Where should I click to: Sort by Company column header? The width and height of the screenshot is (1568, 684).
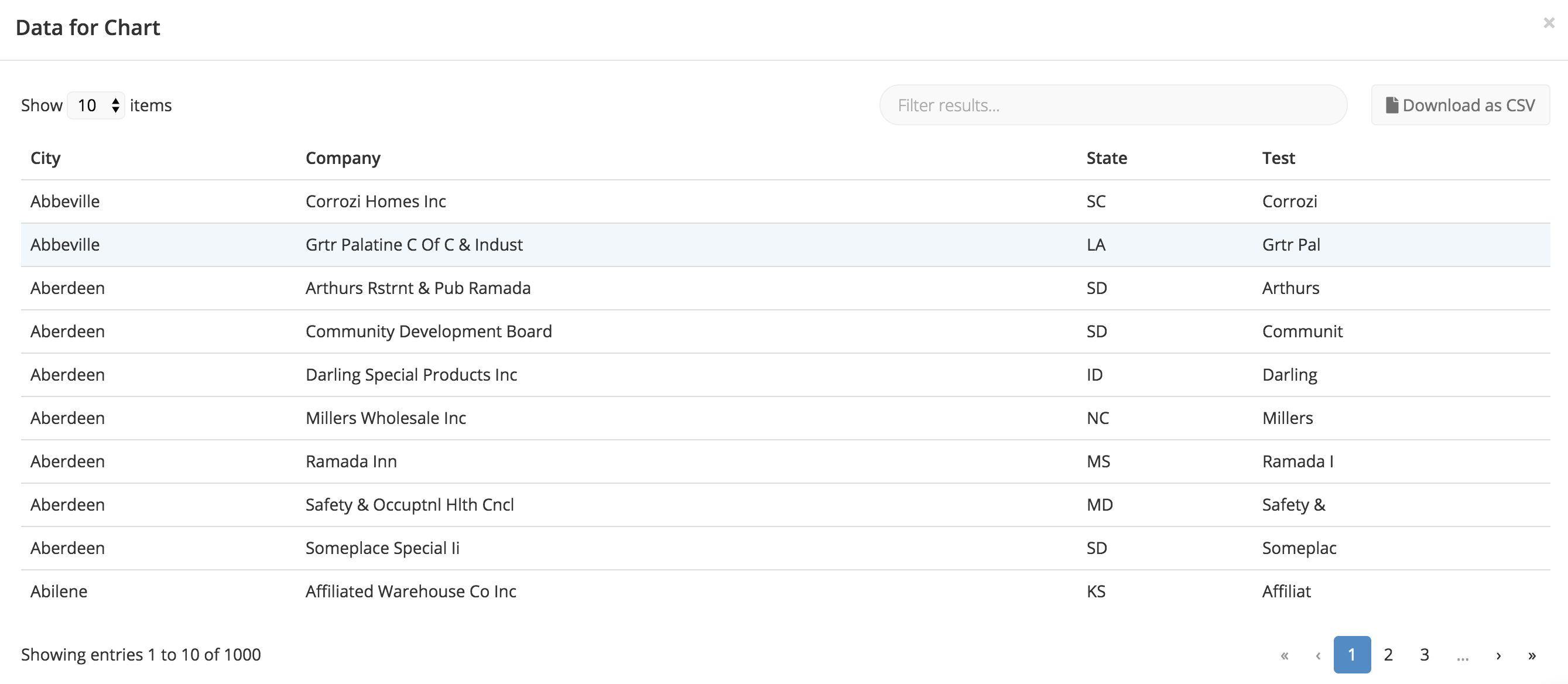pyautogui.click(x=343, y=158)
